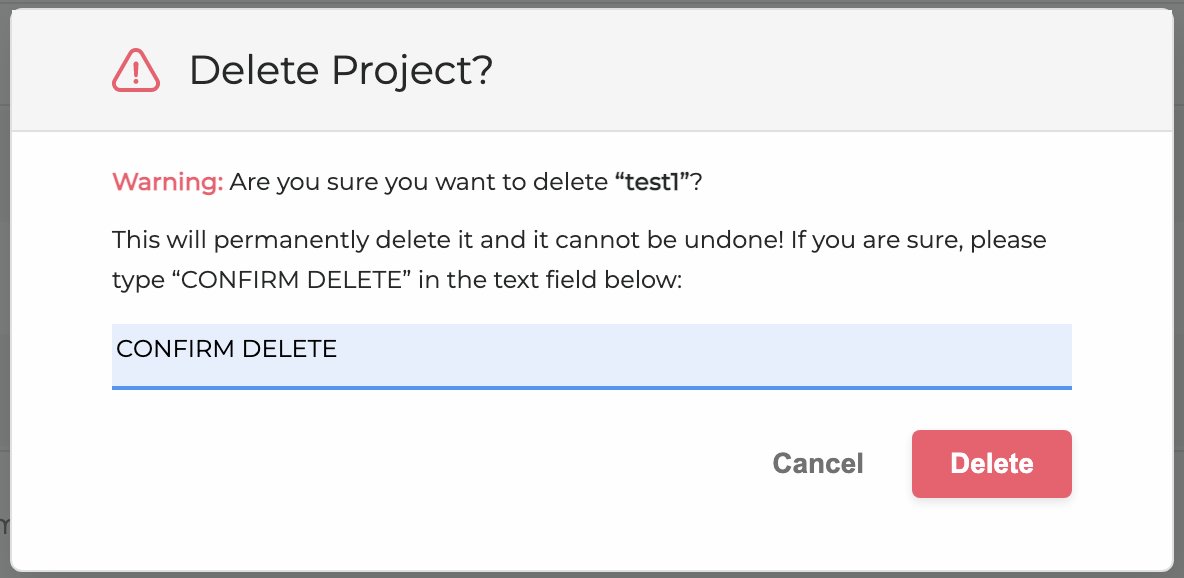Click Cancel to dismiss the dialog
This screenshot has height=578, width=1184.
(x=817, y=463)
